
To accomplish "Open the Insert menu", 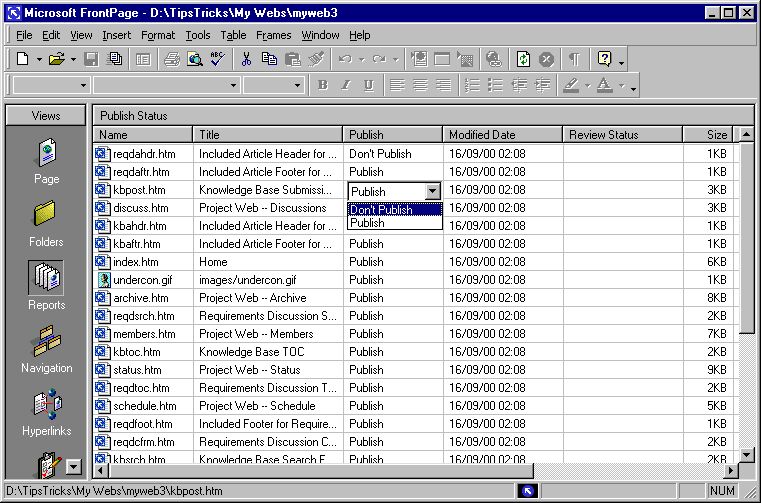I will coord(116,35).
